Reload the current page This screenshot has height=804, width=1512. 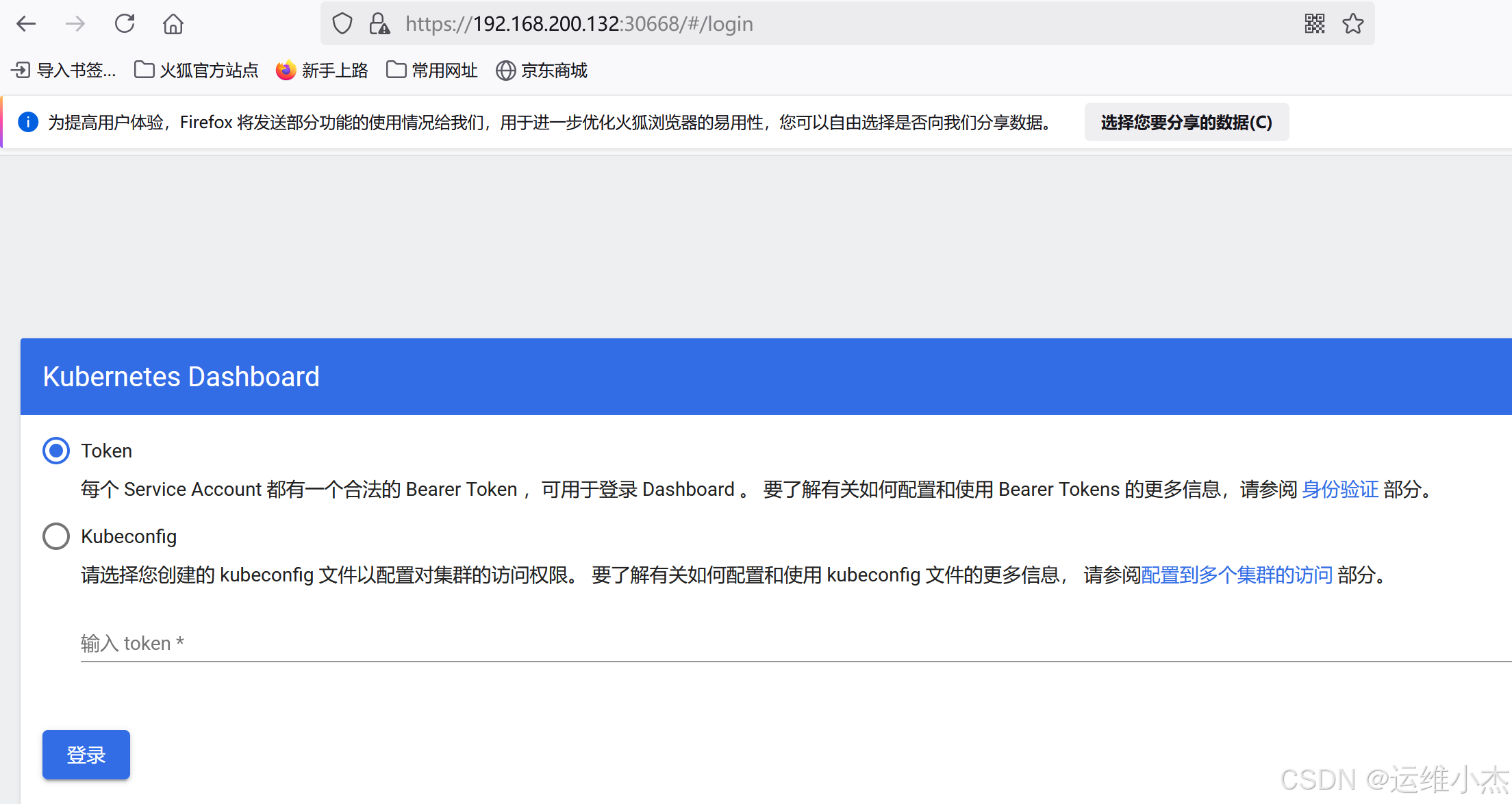[x=125, y=24]
